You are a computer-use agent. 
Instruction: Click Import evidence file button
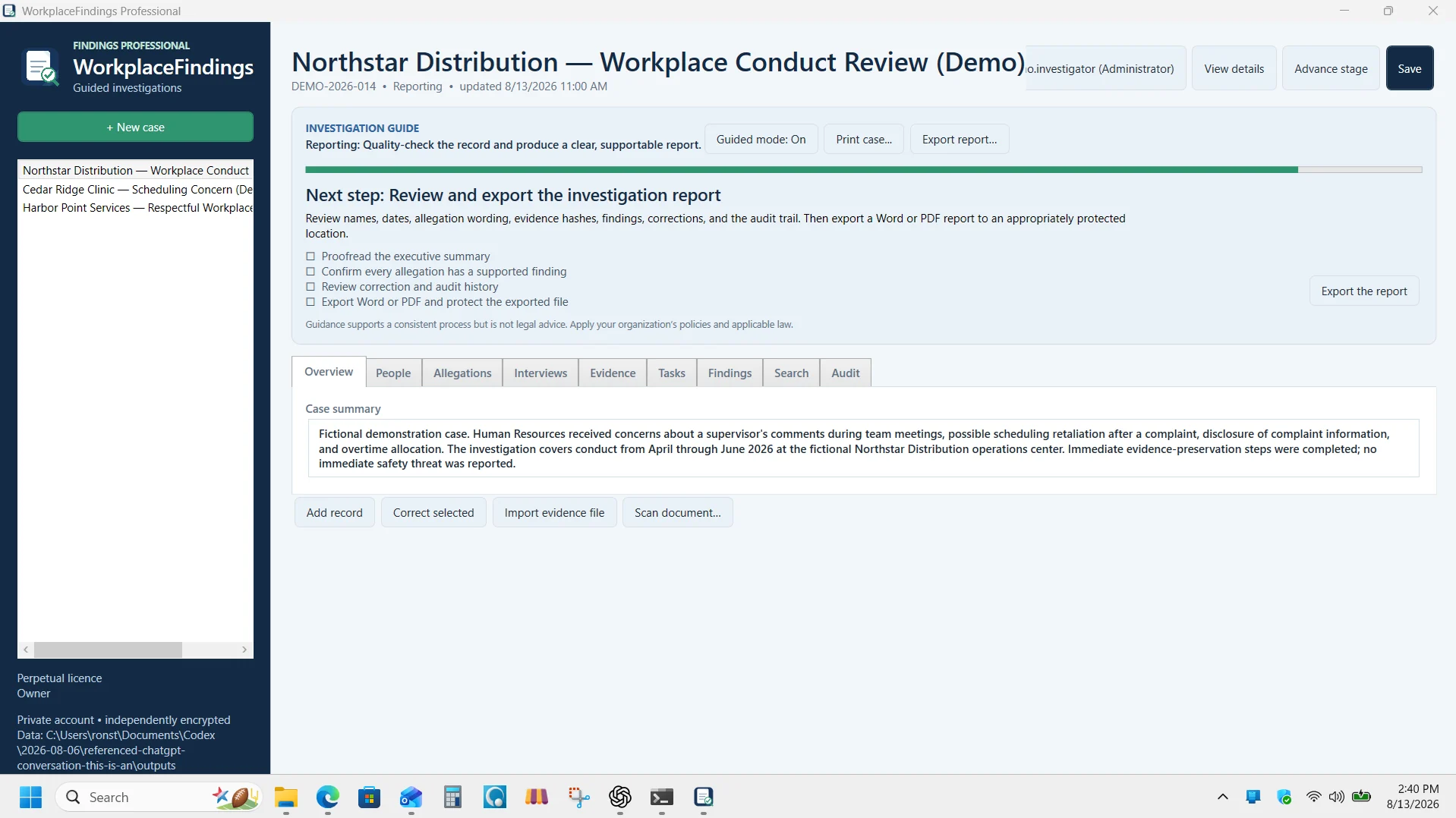(554, 512)
